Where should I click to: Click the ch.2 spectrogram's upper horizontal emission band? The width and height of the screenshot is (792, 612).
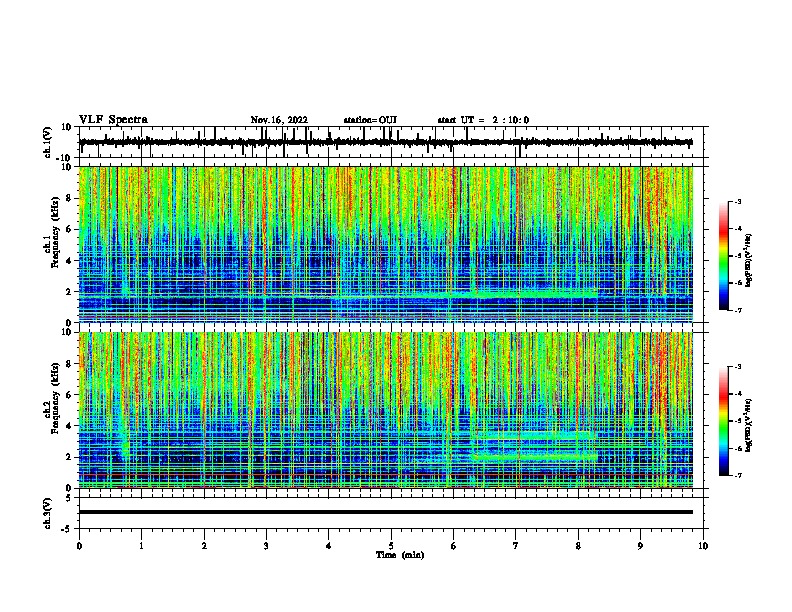coord(534,434)
